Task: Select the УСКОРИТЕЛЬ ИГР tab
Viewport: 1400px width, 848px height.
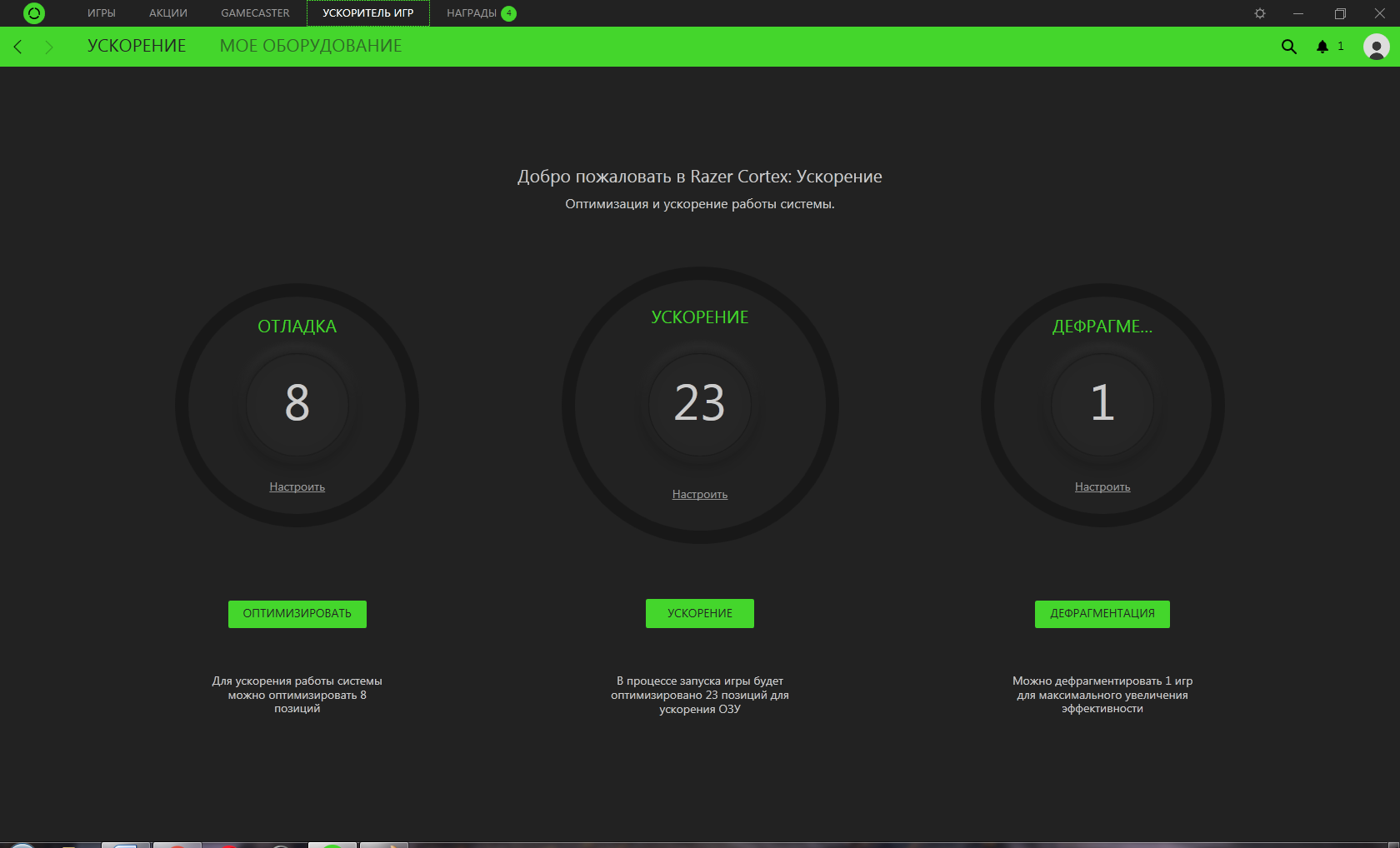Action: coord(368,13)
